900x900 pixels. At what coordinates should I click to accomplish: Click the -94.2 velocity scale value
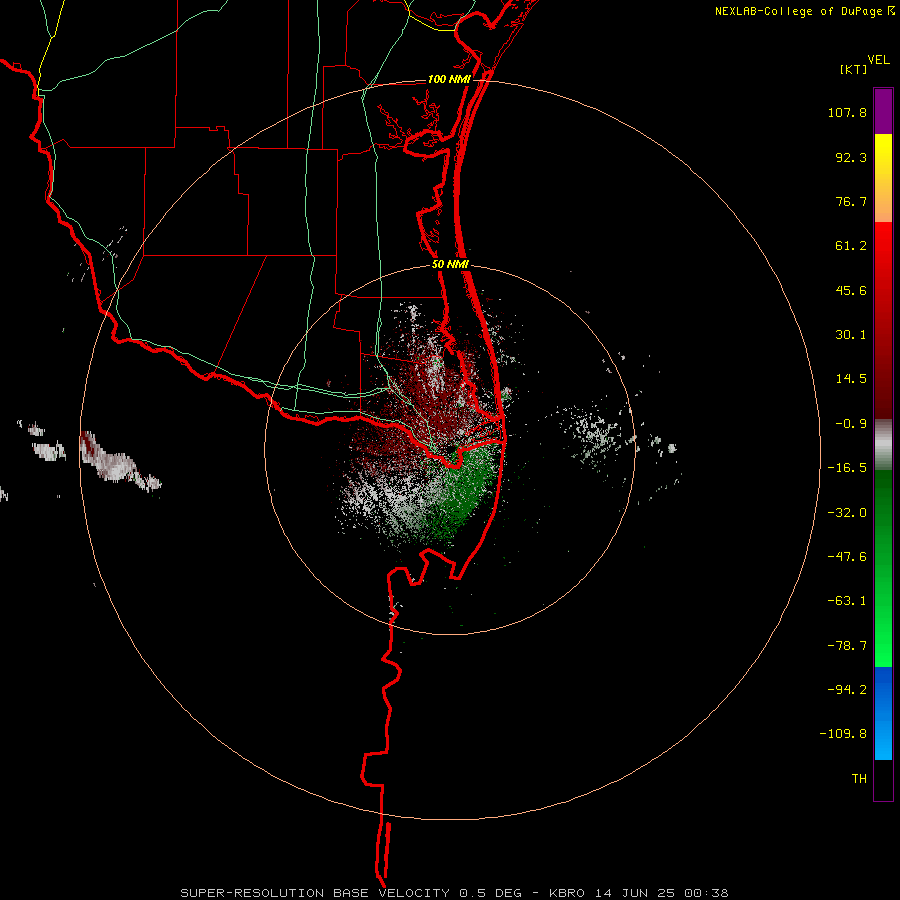[847, 689]
